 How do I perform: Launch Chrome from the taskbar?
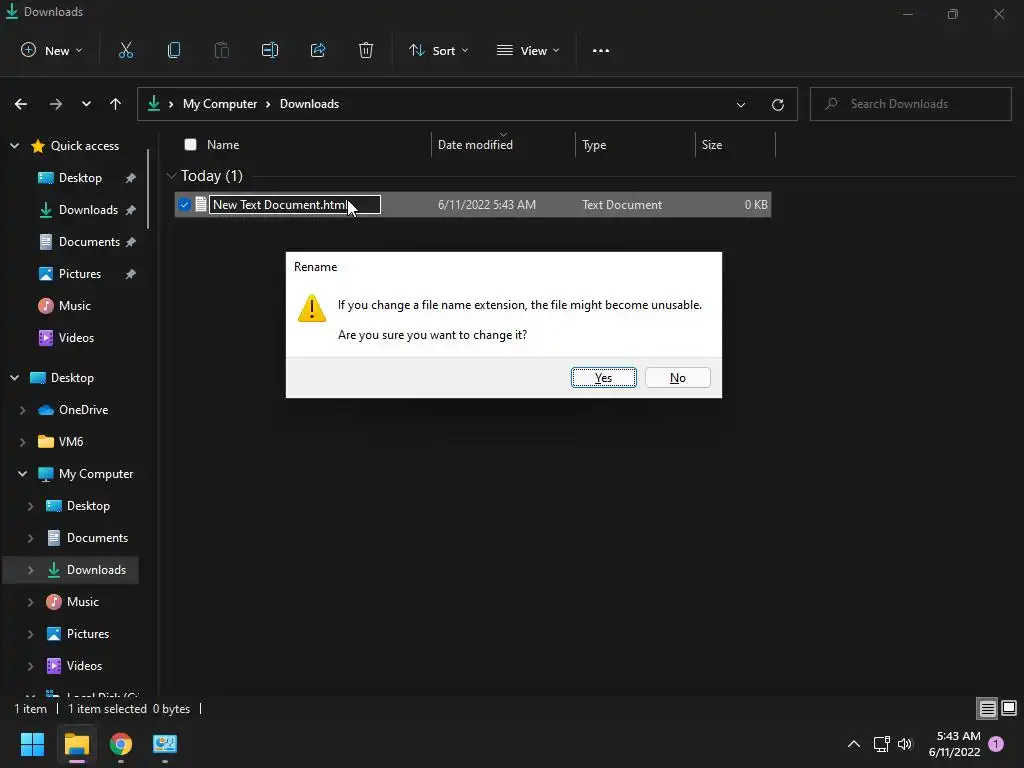(x=121, y=744)
